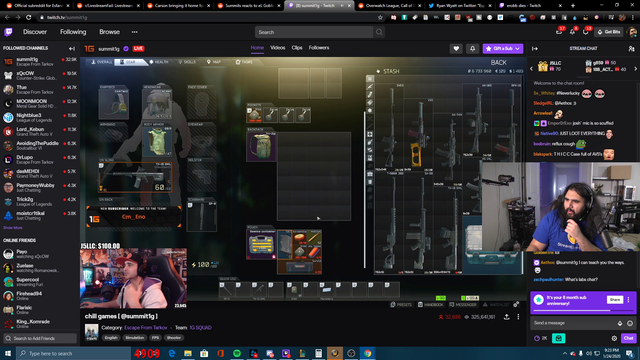The height and width of the screenshot is (360, 640).
Task: Click the Get Bits button
Action: click(x=609, y=32)
